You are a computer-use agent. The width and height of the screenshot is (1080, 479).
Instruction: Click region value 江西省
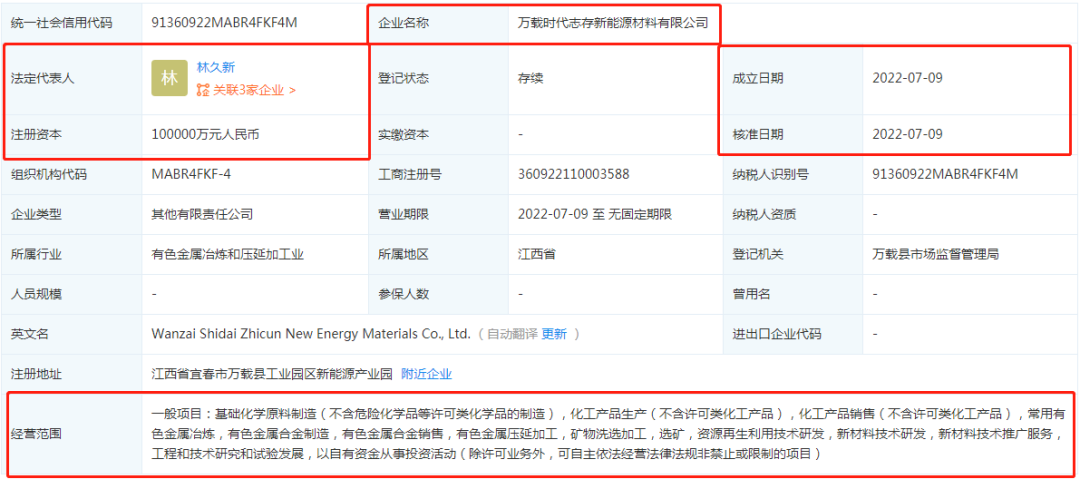point(537,254)
